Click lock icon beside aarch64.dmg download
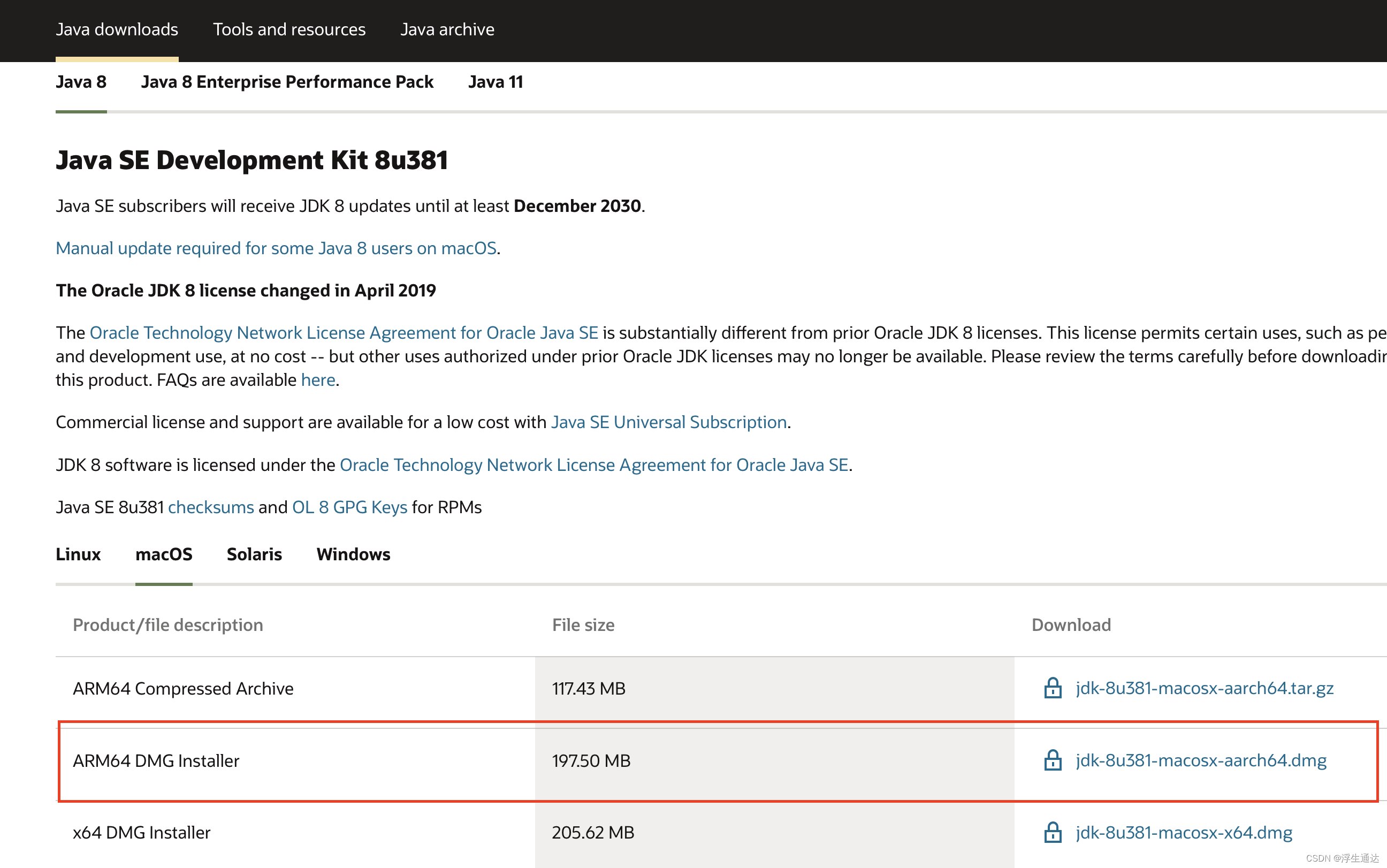The height and width of the screenshot is (868, 1387). point(1052,760)
